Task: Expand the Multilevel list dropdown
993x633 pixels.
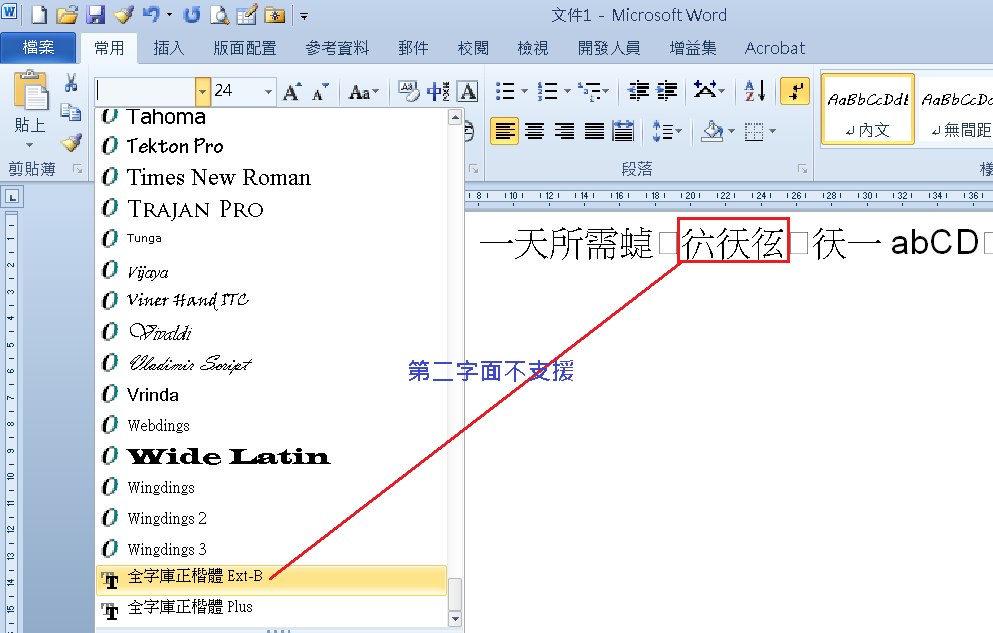Action: tap(606, 92)
